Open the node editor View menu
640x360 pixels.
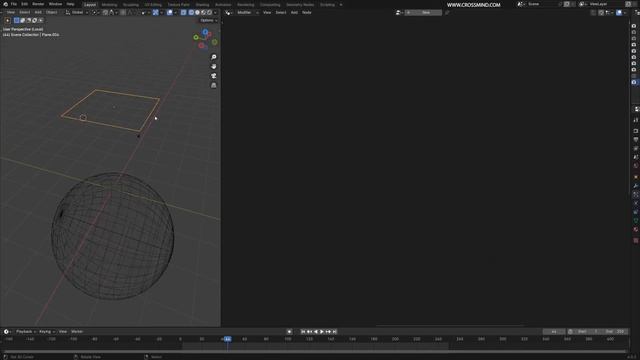[x=267, y=13]
